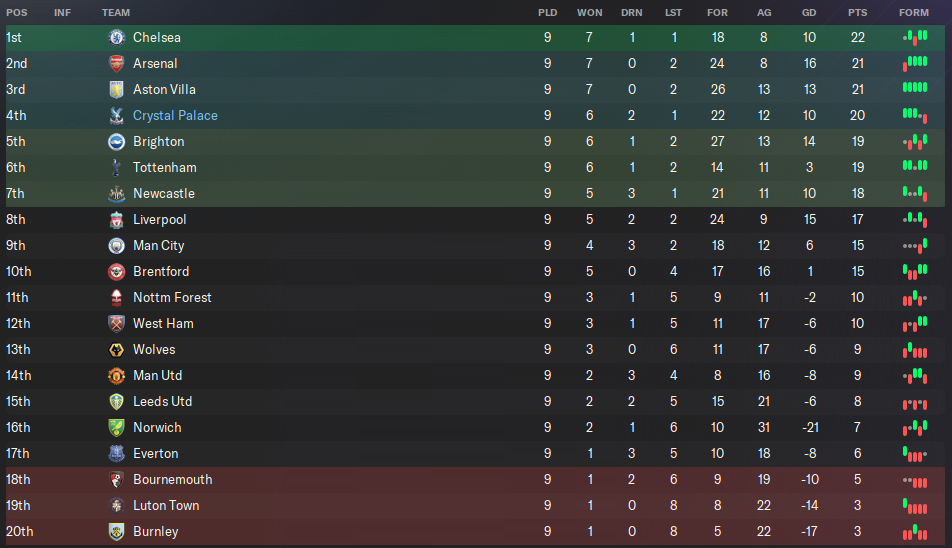Click the Arsenal club badge icon
This screenshot has height=548, width=952.
[116, 63]
